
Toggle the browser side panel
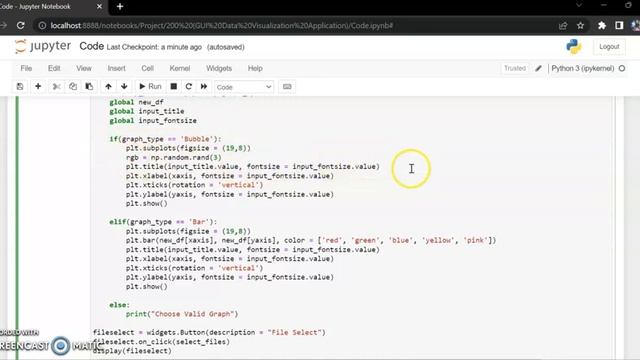(619, 25)
